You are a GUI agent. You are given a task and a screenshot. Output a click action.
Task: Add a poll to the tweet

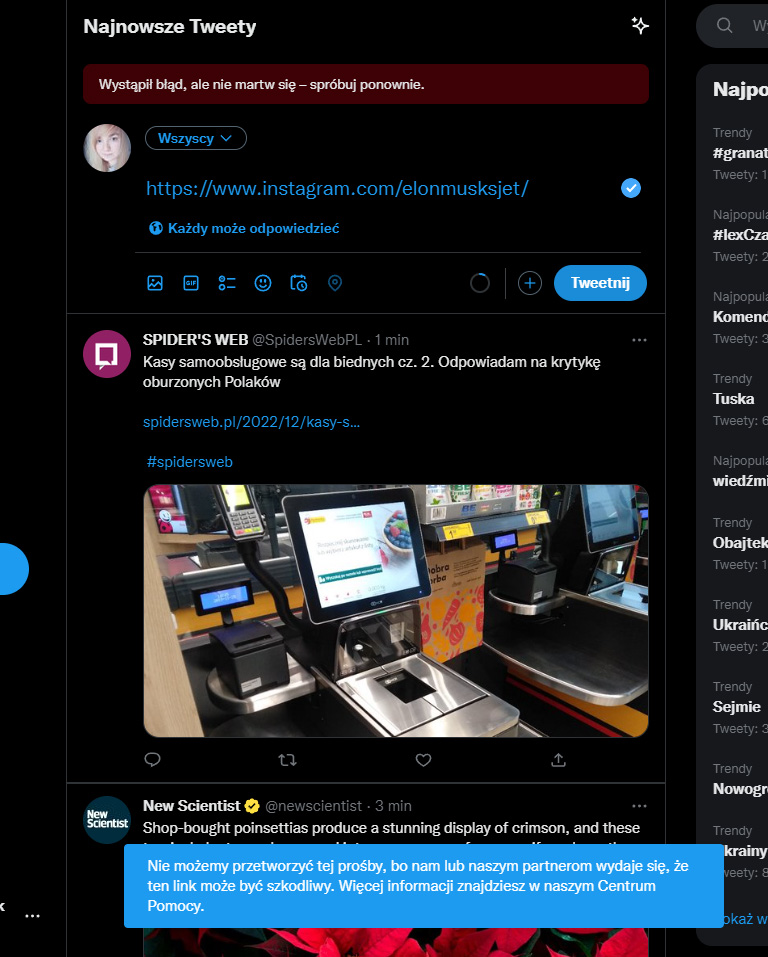coord(227,283)
